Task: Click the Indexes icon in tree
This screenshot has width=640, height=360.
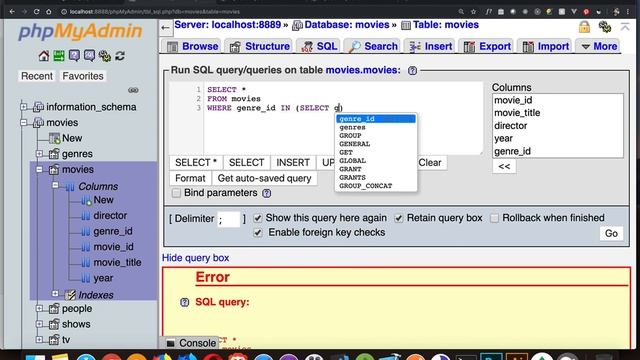Action: pos(70,294)
